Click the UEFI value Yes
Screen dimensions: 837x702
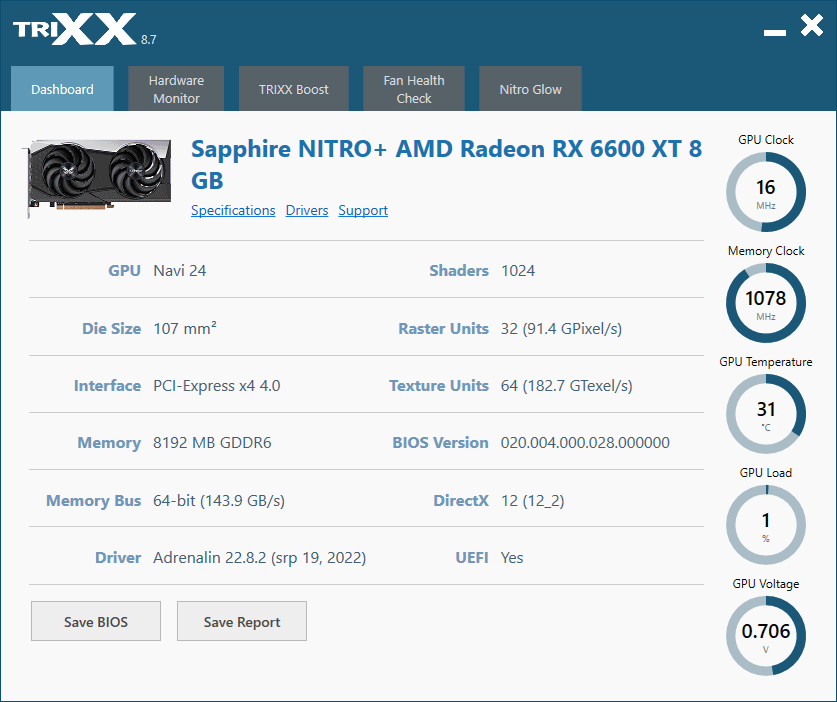tap(512, 557)
